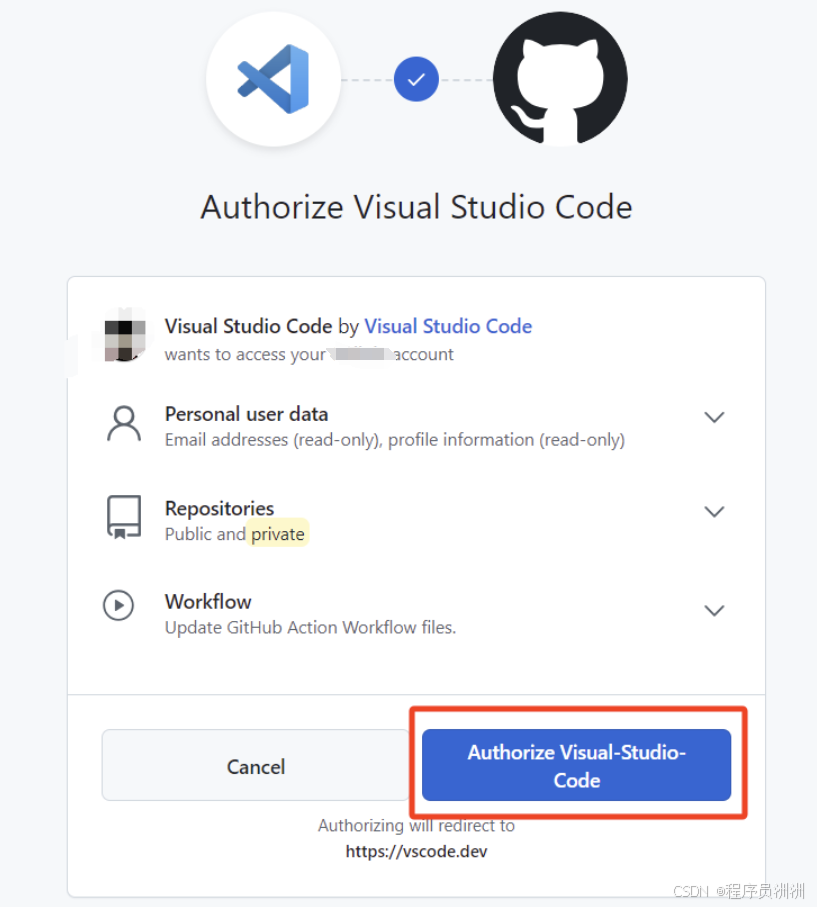Click the Update GitHub Action Workflow files description
The image size is (817, 907).
pyautogui.click(x=311, y=628)
